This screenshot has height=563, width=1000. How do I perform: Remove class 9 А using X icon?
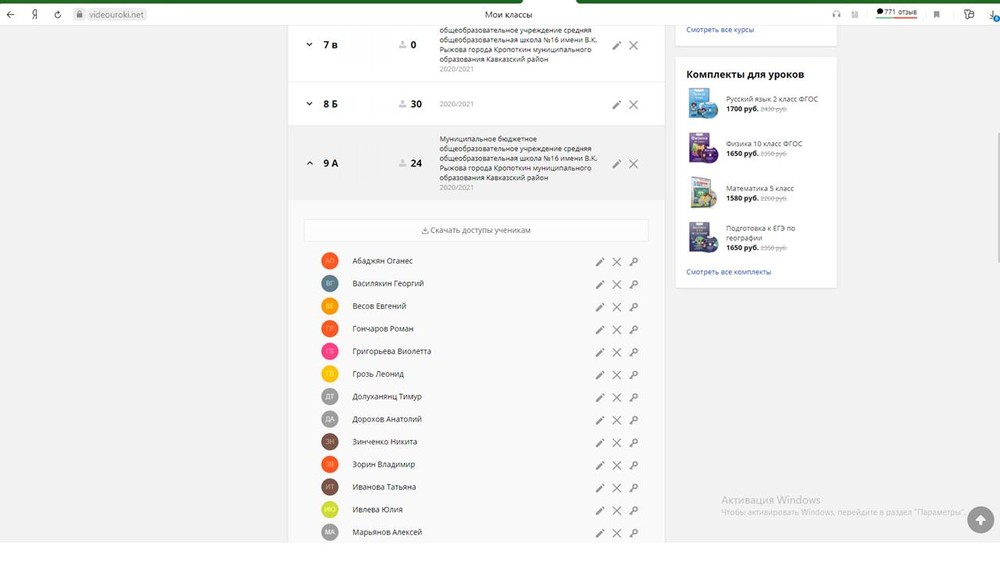point(633,164)
